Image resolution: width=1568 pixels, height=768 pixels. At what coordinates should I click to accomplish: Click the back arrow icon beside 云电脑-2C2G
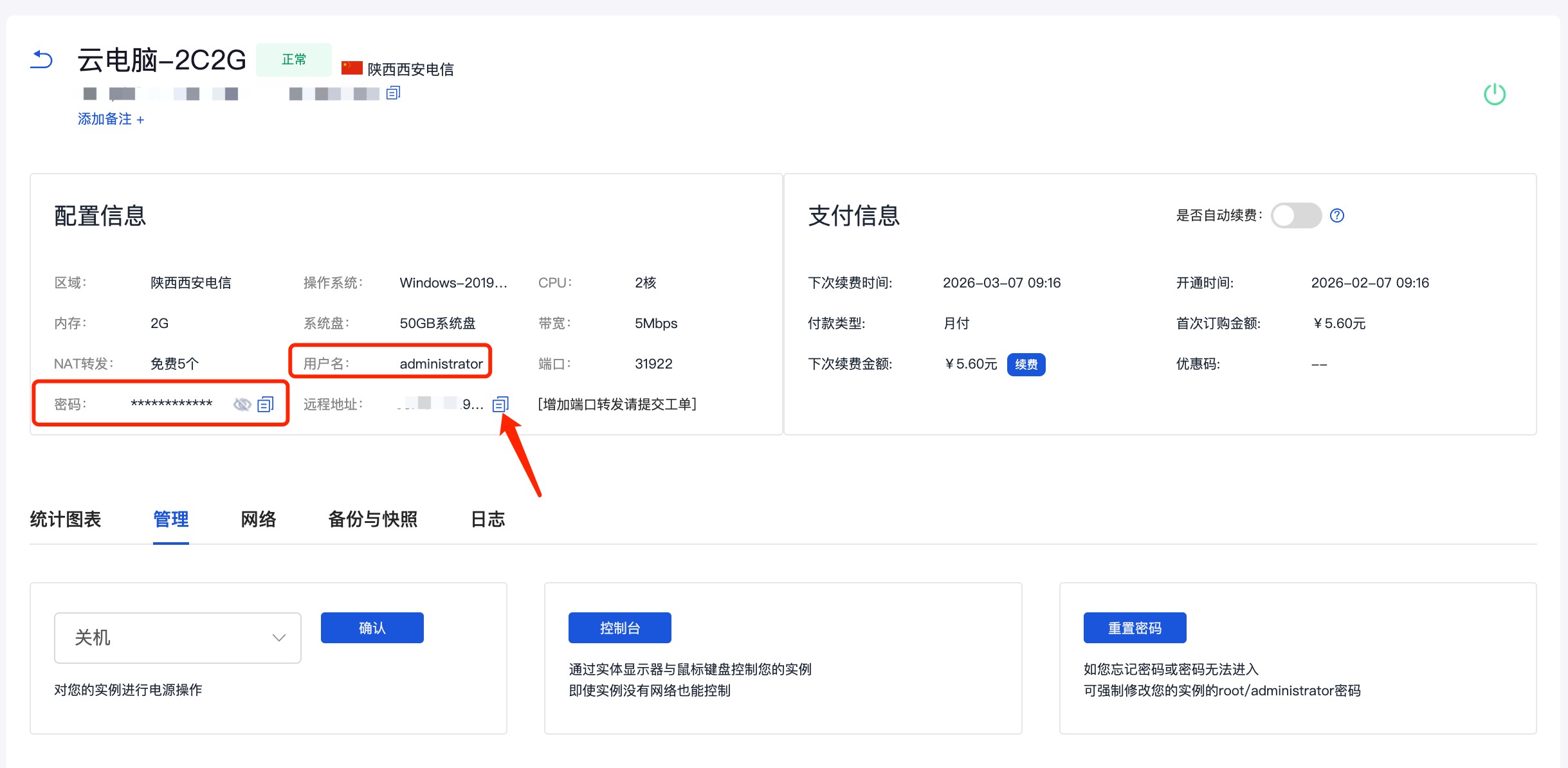[42, 60]
